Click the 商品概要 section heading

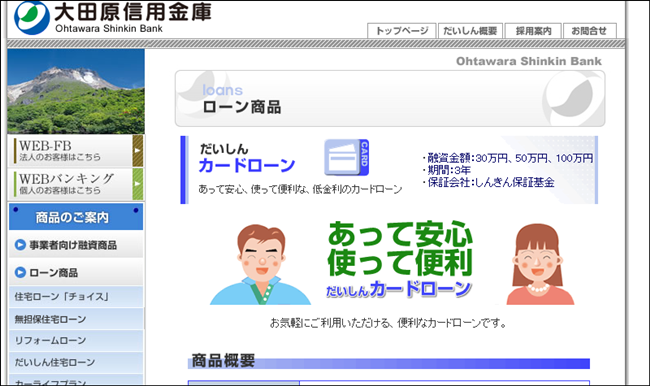(x=223, y=361)
